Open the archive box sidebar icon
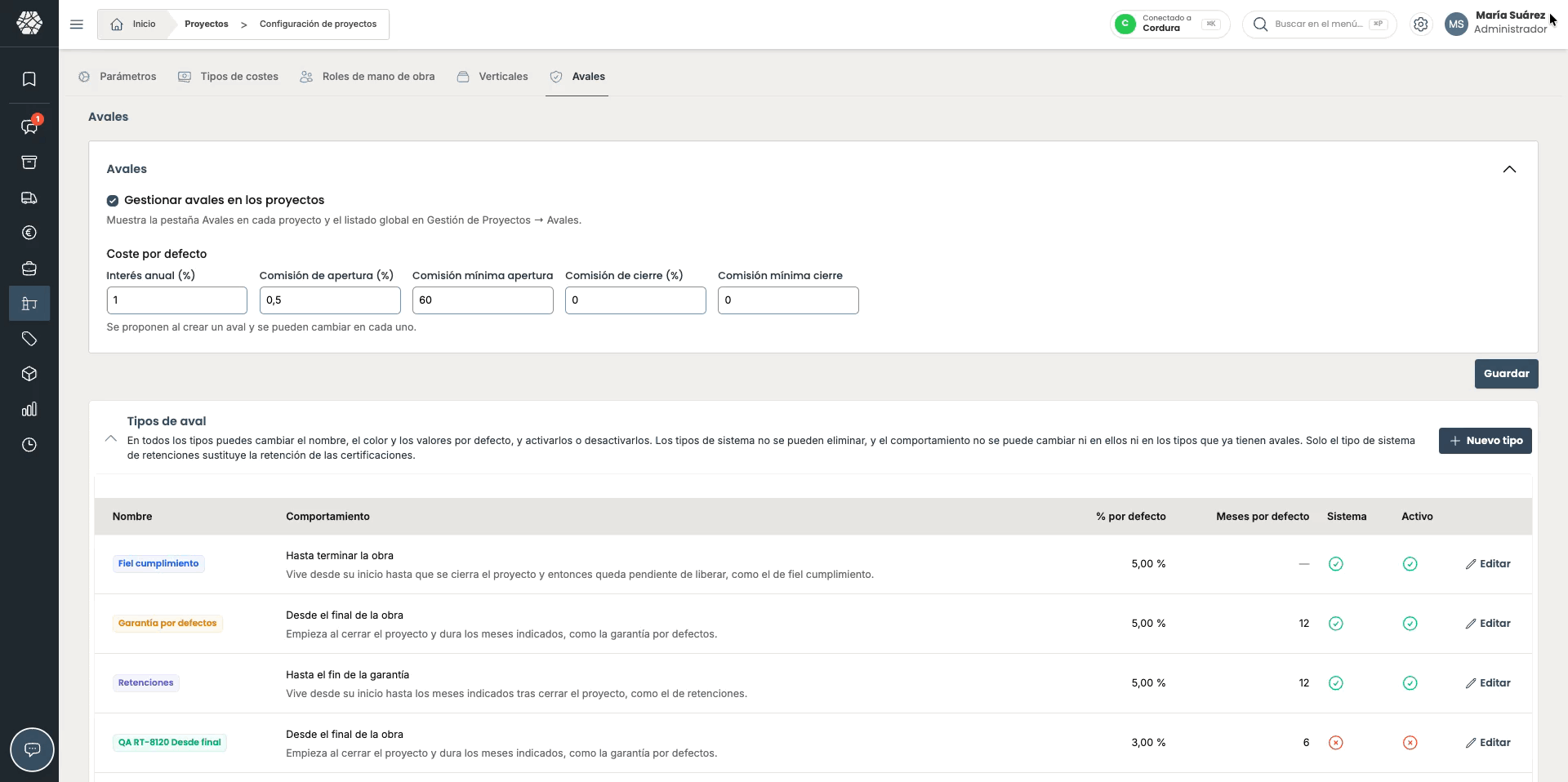Screen dimensions: 1568x782 coord(29,162)
